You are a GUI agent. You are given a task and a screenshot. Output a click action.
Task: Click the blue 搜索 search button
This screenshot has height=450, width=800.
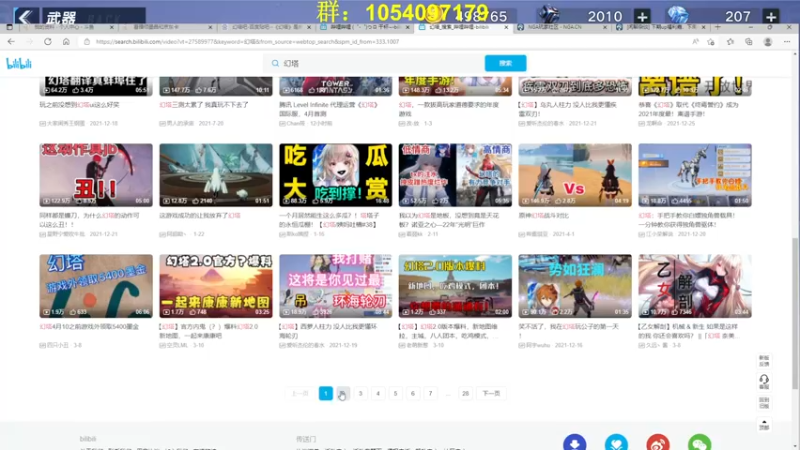click(x=505, y=63)
